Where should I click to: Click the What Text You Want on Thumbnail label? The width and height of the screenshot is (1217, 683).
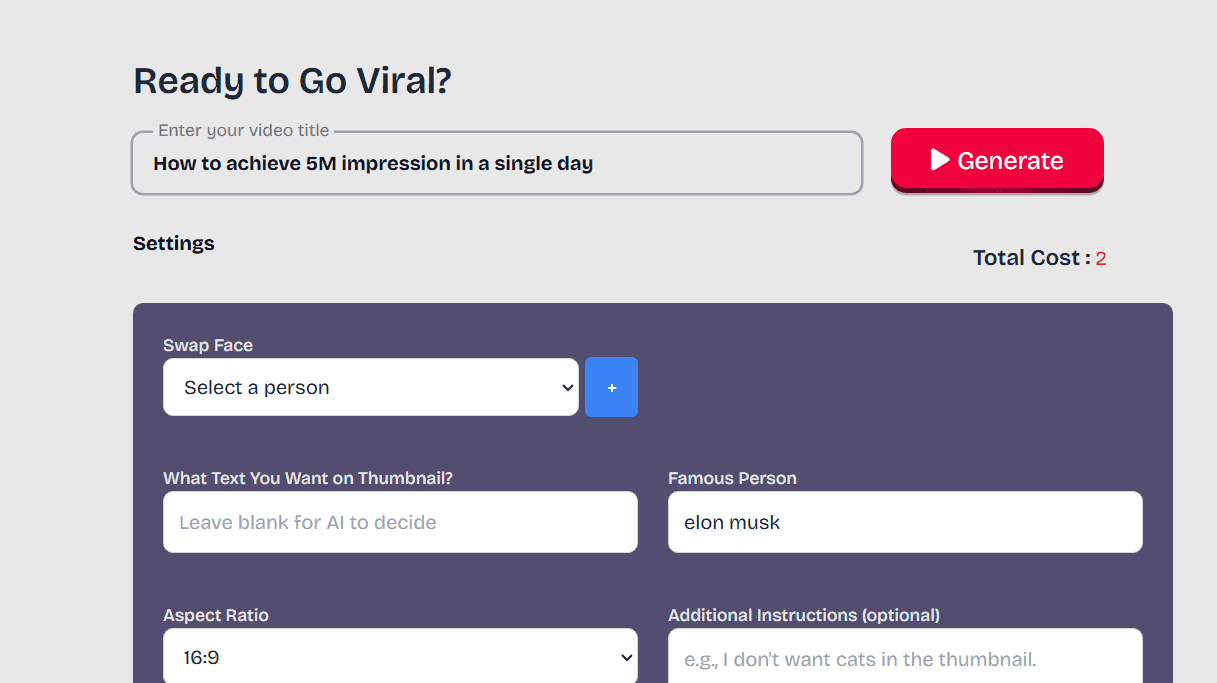click(x=308, y=478)
